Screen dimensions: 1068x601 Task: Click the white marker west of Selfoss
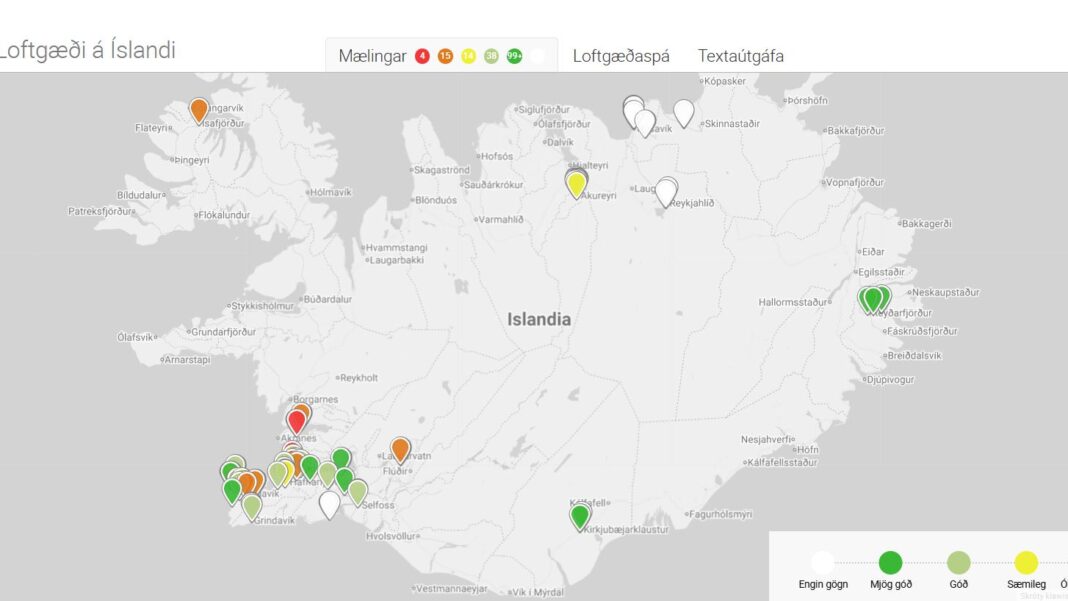[329, 504]
